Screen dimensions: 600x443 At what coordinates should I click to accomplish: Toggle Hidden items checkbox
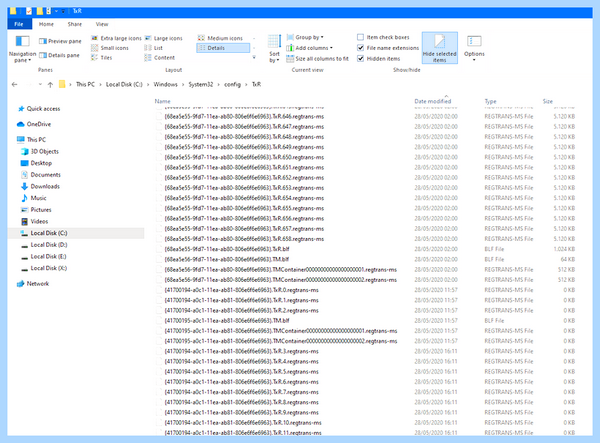(x=360, y=59)
